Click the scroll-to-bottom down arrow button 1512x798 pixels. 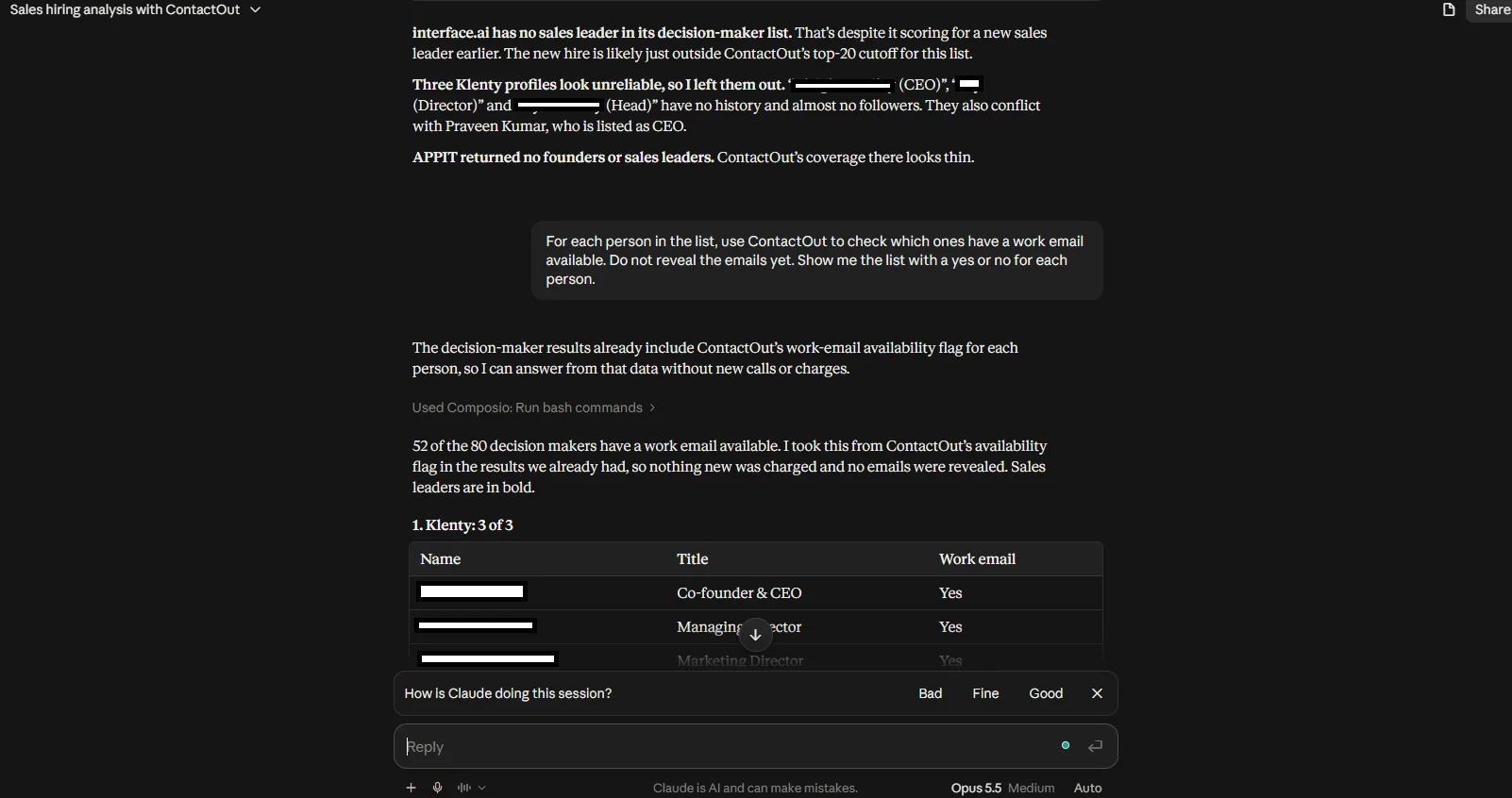coord(755,635)
